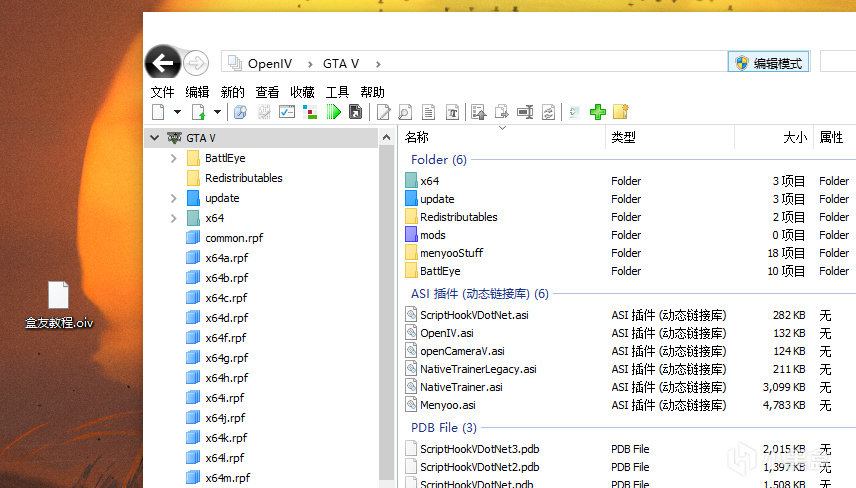Expand the update folder in tree

(174, 198)
